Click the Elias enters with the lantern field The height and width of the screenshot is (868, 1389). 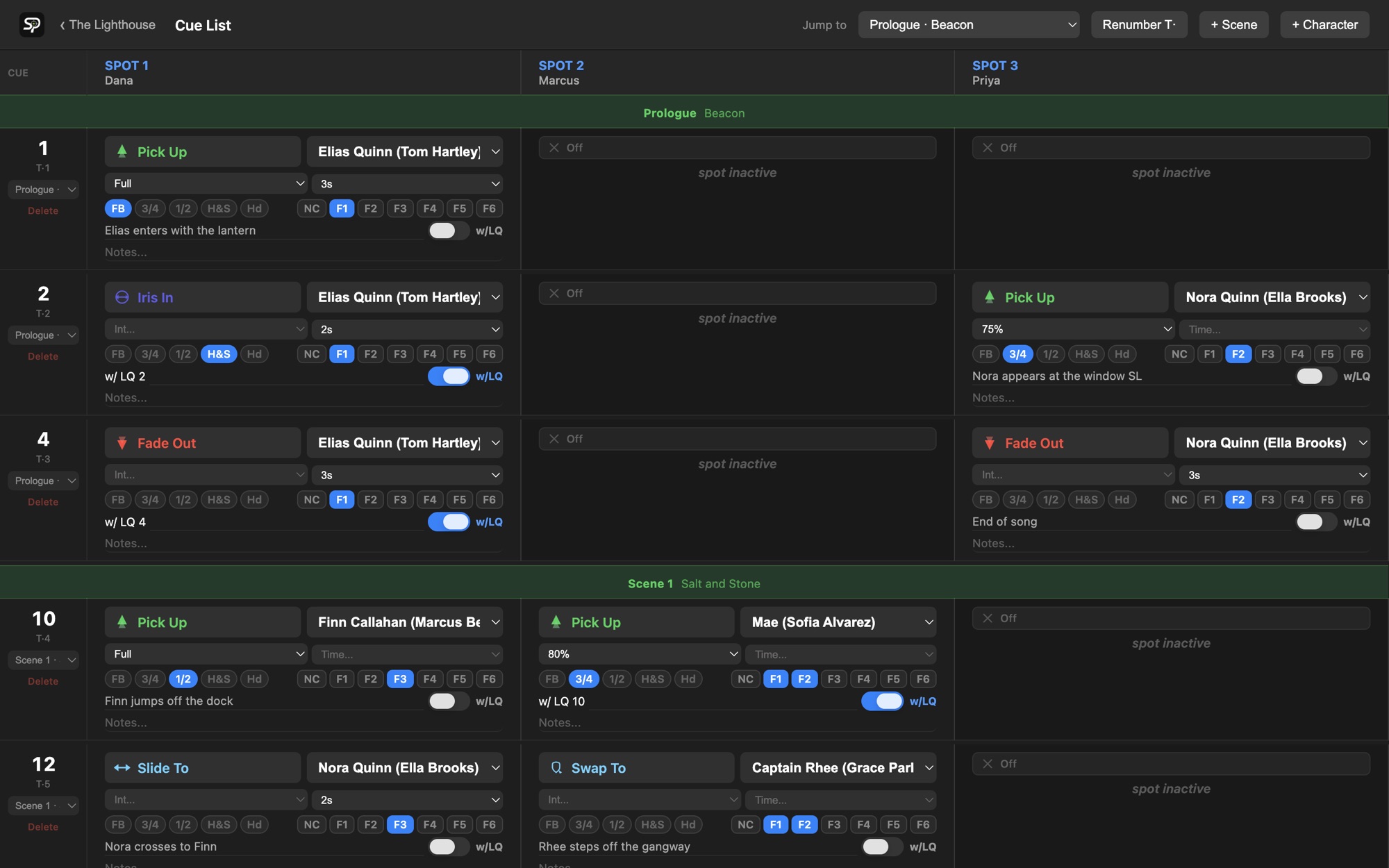(264, 231)
